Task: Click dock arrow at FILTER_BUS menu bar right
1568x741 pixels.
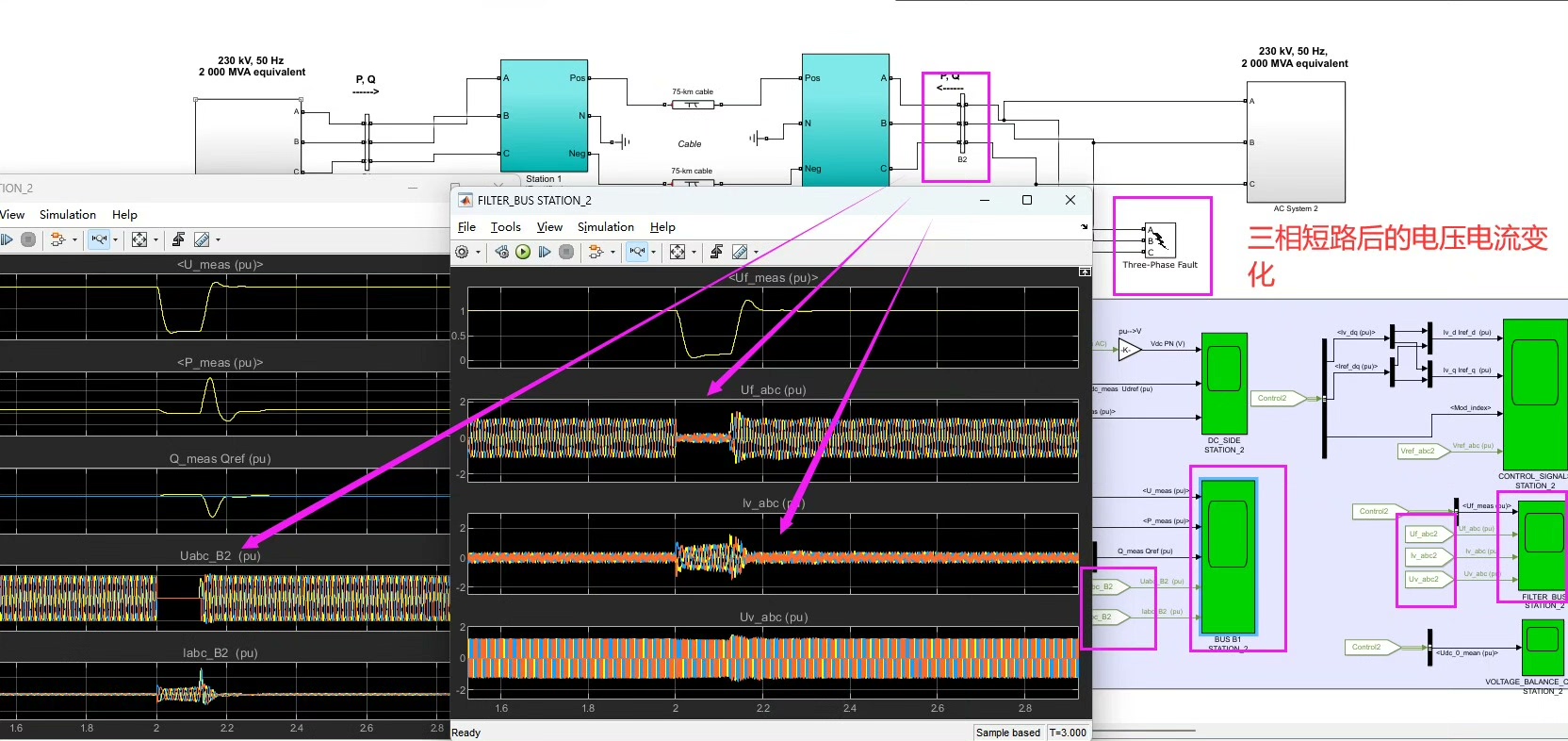Action: [x=1084, y=226]
